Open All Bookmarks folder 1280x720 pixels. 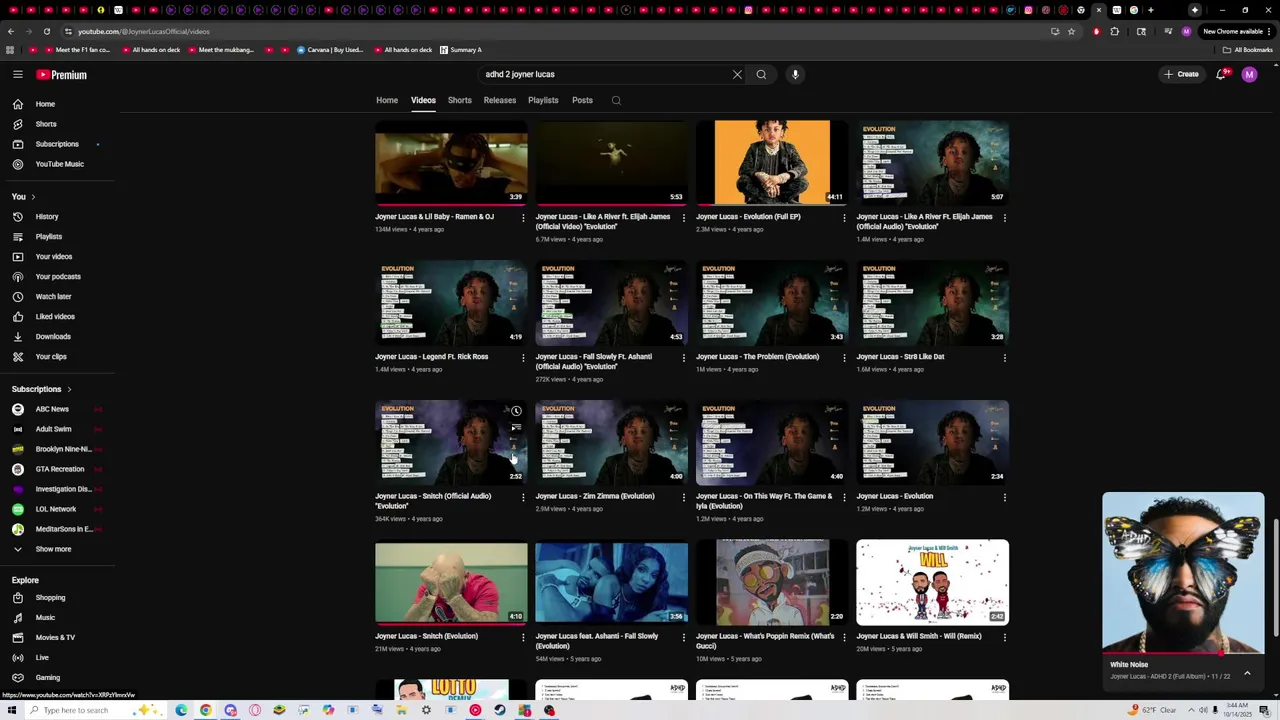pos(1247,50)
